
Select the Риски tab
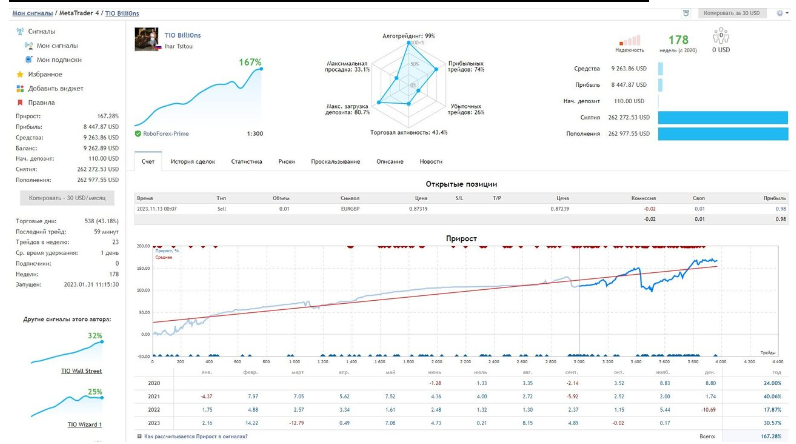tap(286, 161)
